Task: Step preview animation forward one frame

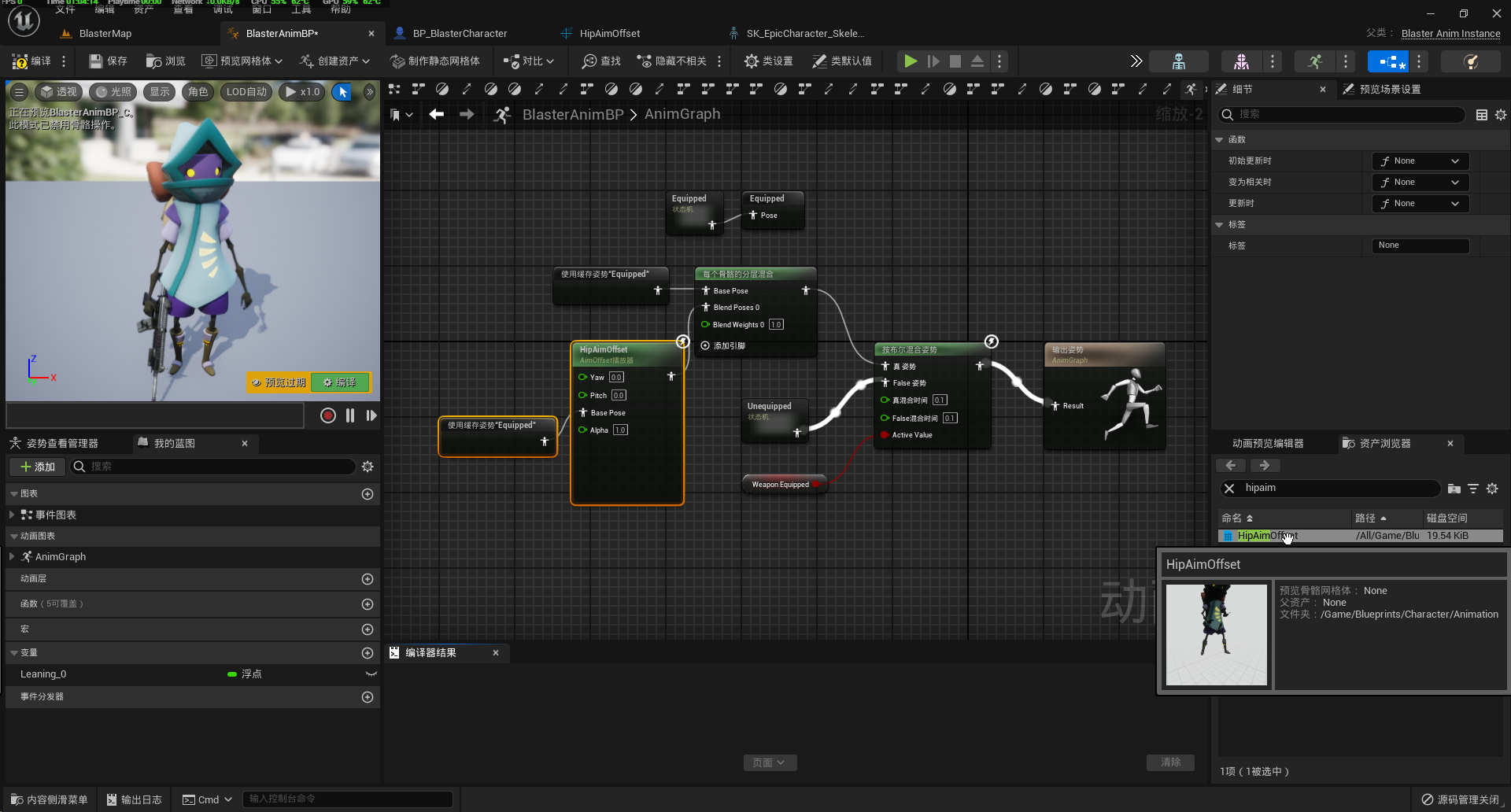Action: [371, 415]
